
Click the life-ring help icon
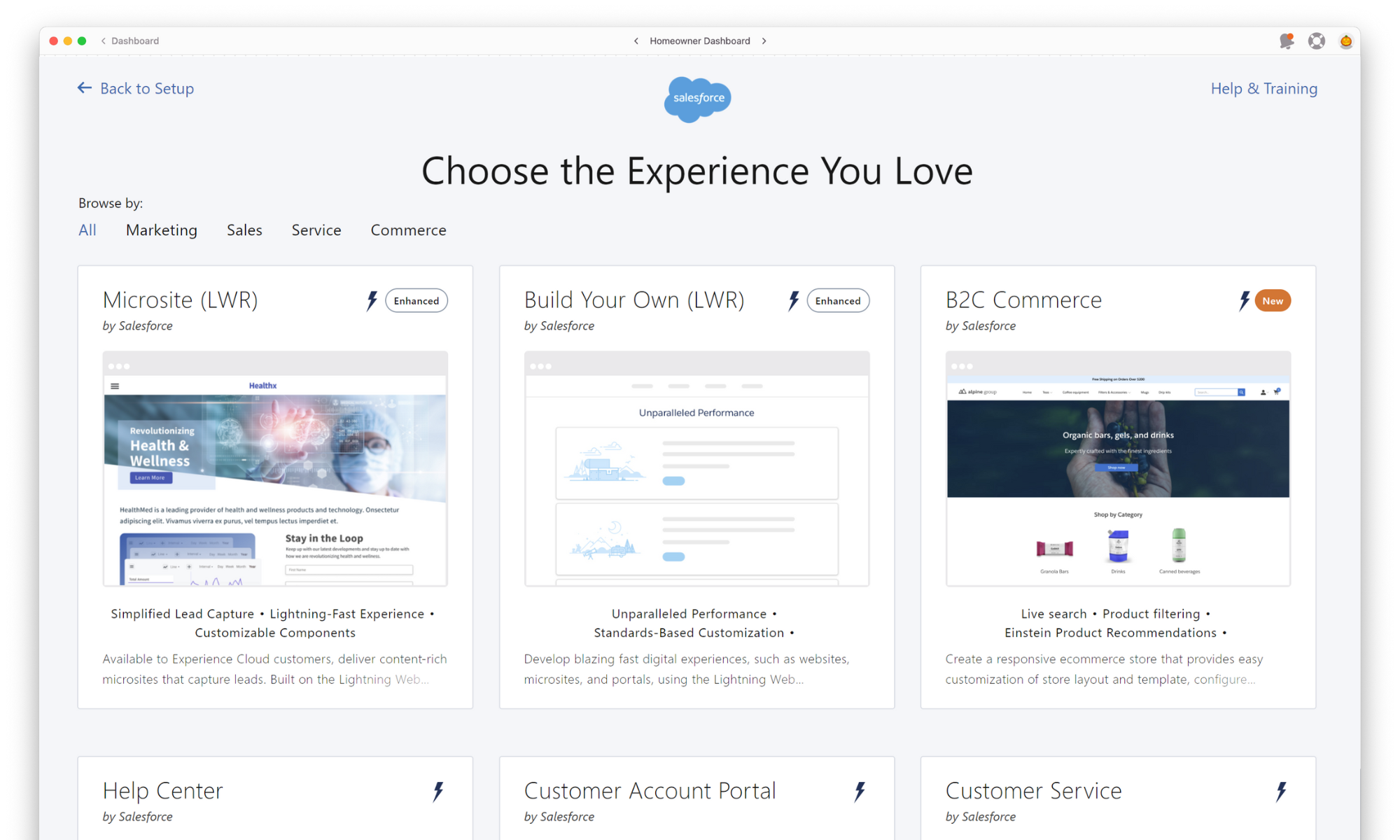coord(1317,41)
